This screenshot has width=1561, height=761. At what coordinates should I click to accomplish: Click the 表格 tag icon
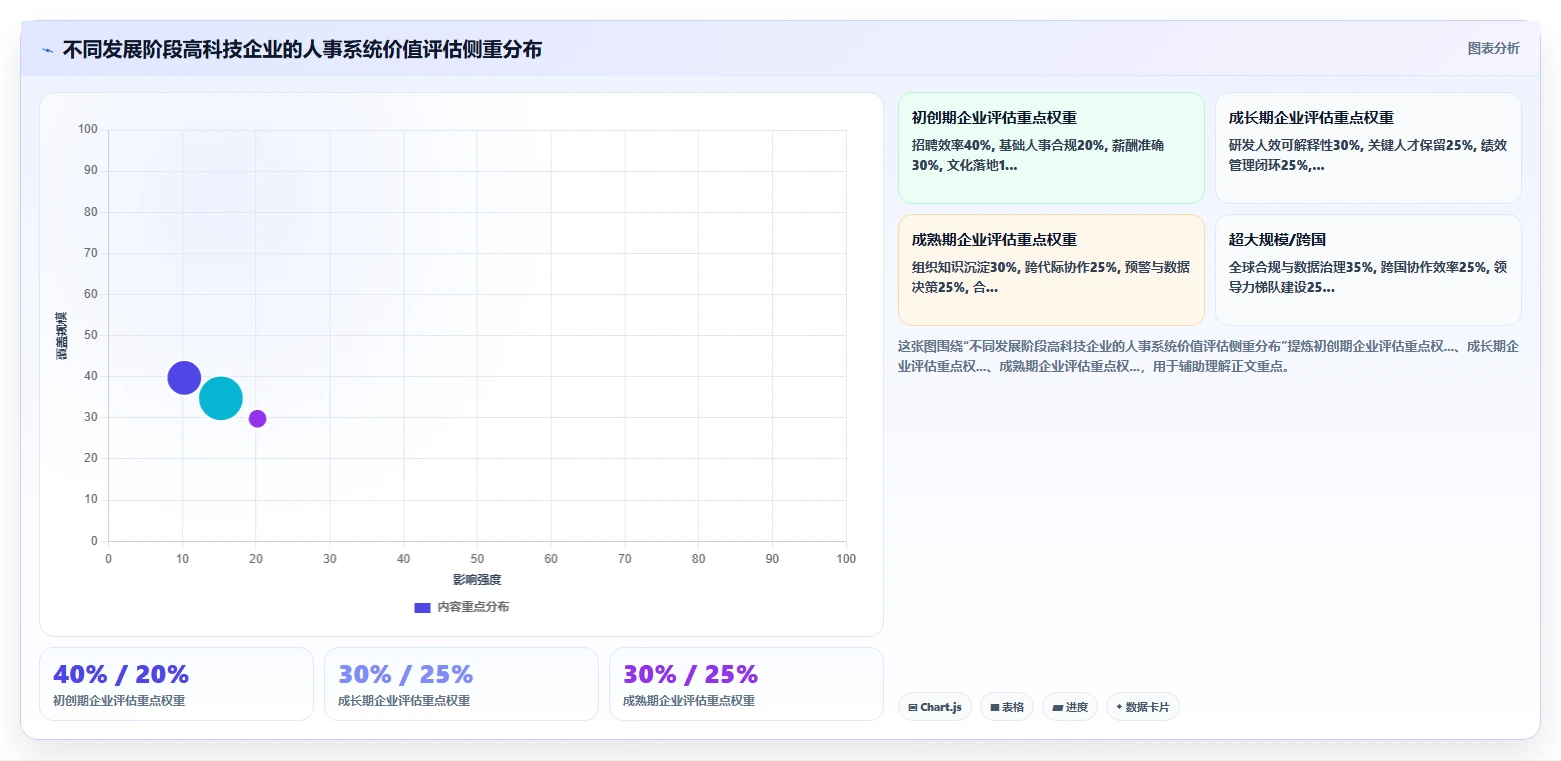[x=995, y=707]
